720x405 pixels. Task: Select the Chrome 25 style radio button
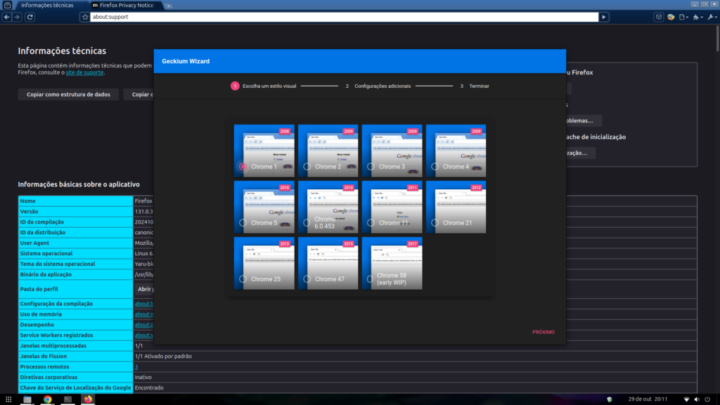click(x=243, y=279)
